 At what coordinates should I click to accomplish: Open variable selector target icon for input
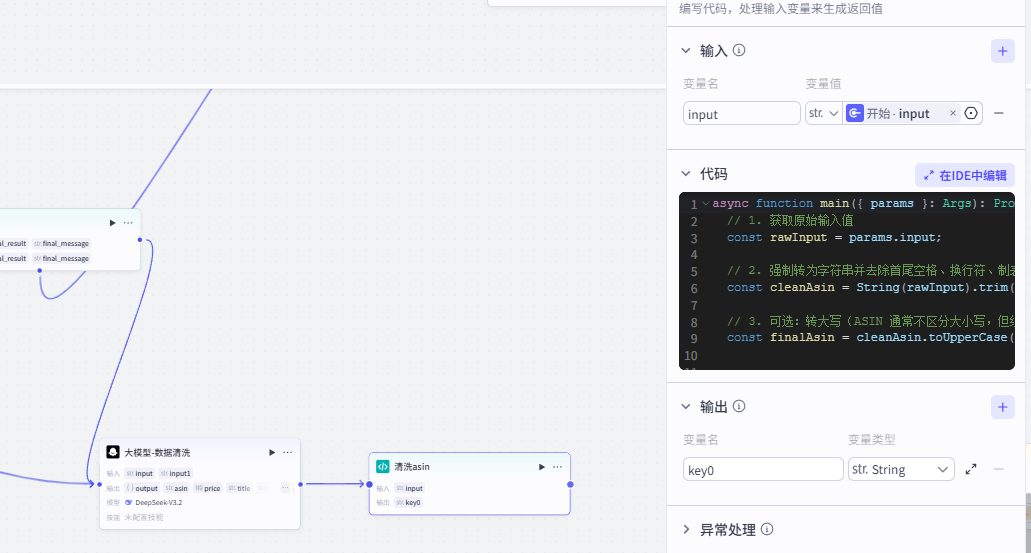click(x=971, y=113)
